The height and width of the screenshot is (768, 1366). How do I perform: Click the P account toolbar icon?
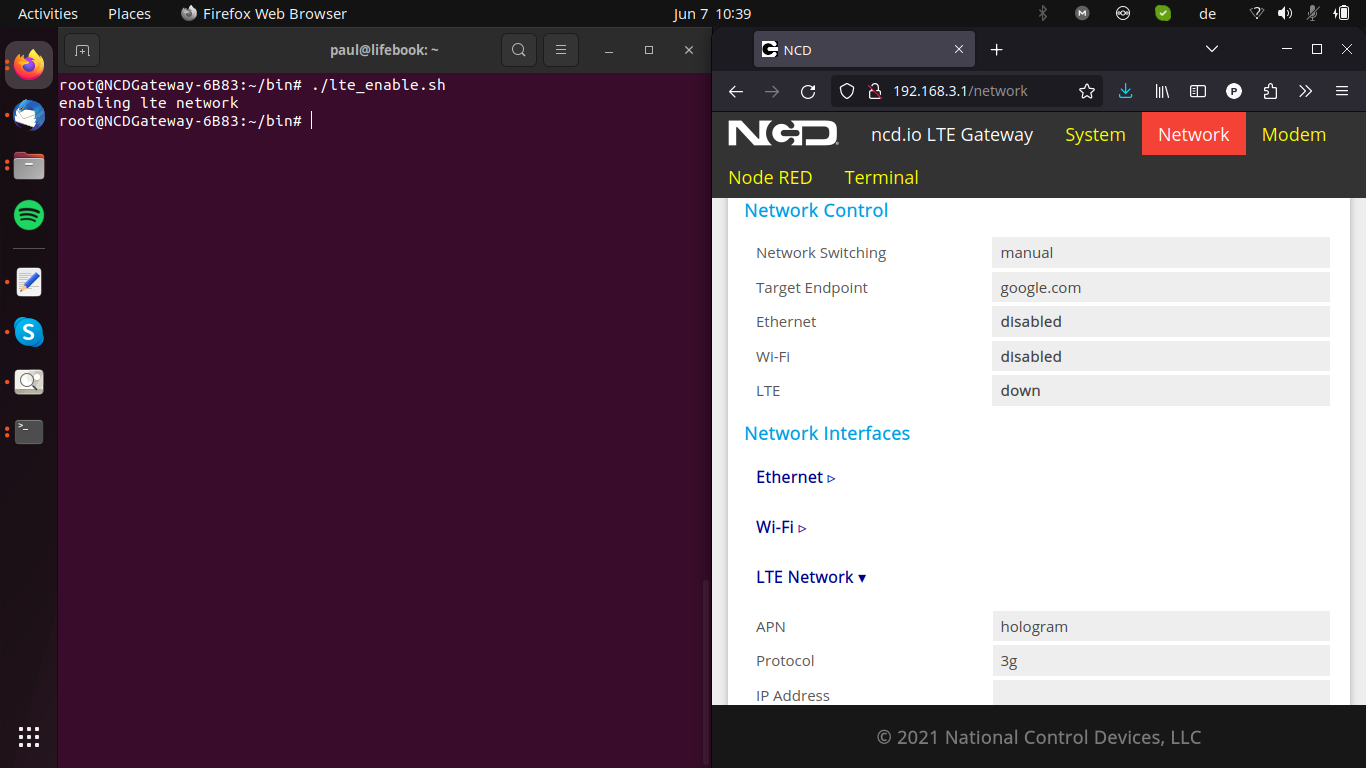click(1234, 91)
